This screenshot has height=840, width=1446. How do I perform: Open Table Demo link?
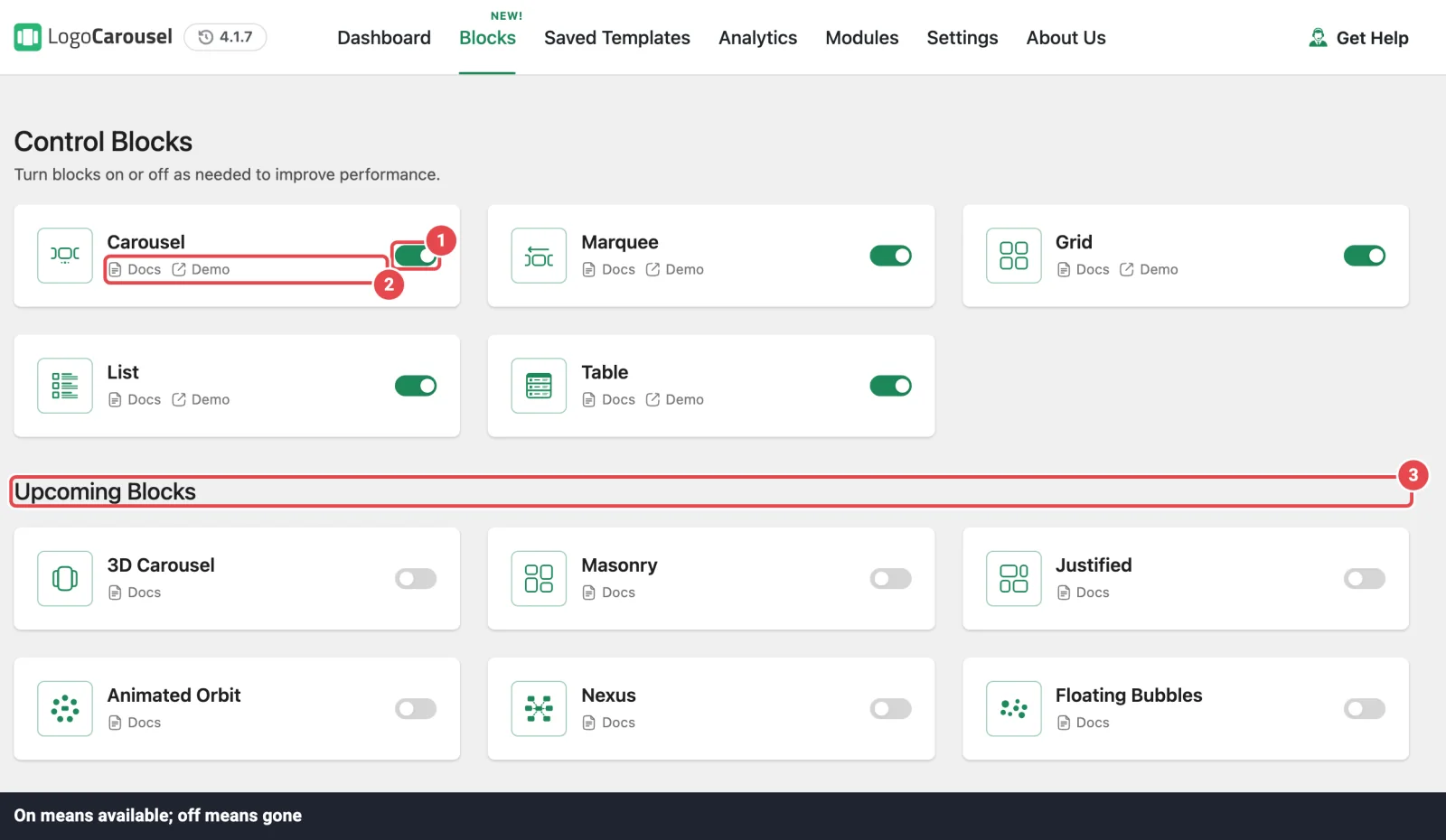tap(675, 399)
